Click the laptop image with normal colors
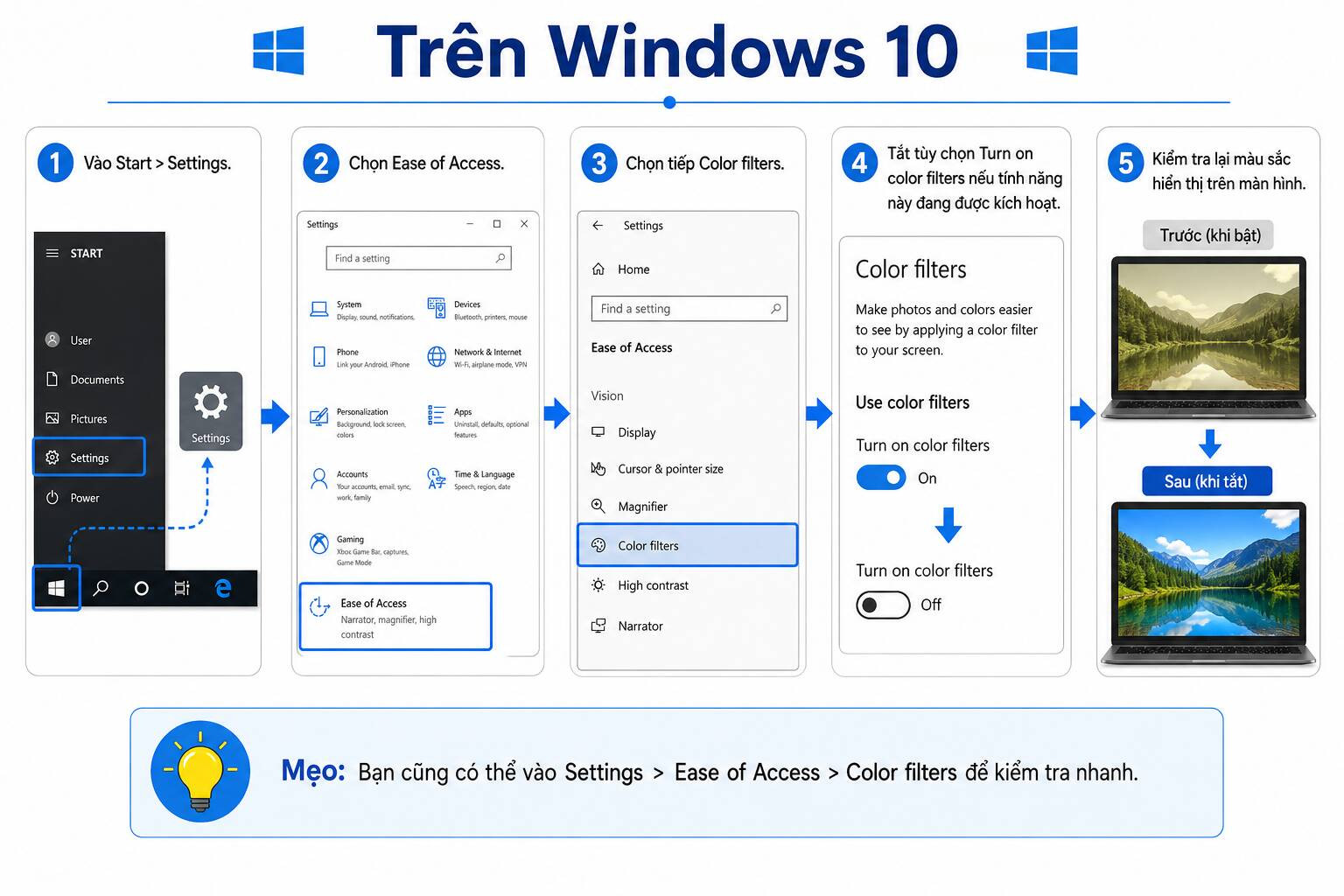This screenshot has height=896, width=1344. pos(1208,583)
